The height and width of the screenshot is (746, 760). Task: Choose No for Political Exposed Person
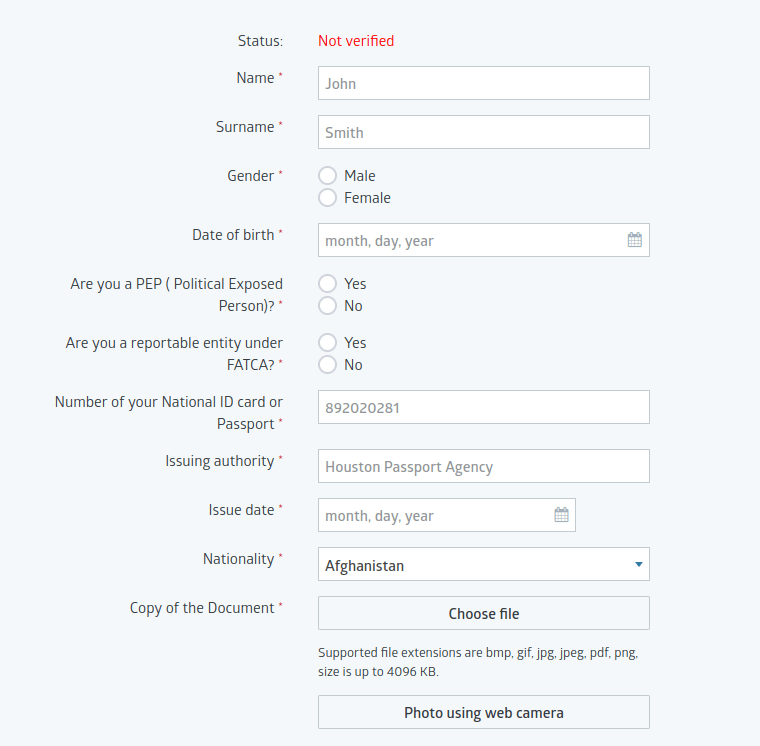pyautogui.click(x=327, y=306)
